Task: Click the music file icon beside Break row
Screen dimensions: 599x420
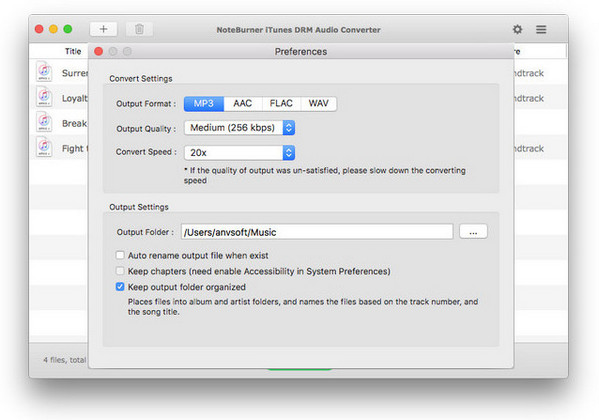Action: pos(44,122)
